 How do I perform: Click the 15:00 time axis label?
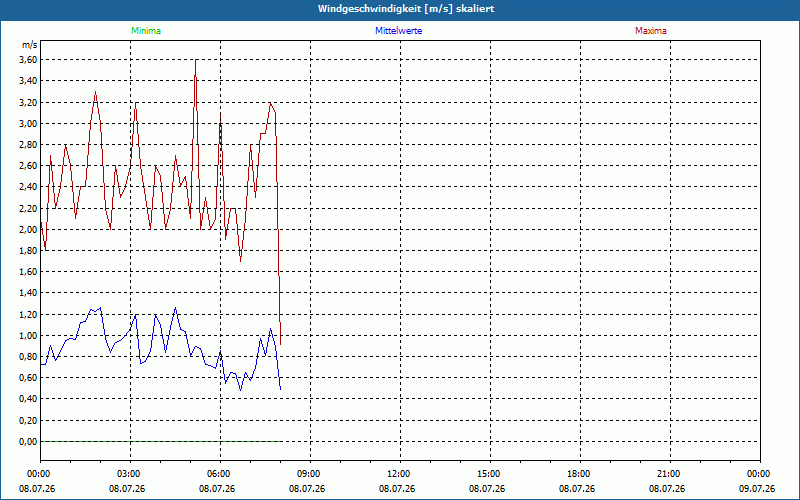pyautogui.click(x=490, y=474)
